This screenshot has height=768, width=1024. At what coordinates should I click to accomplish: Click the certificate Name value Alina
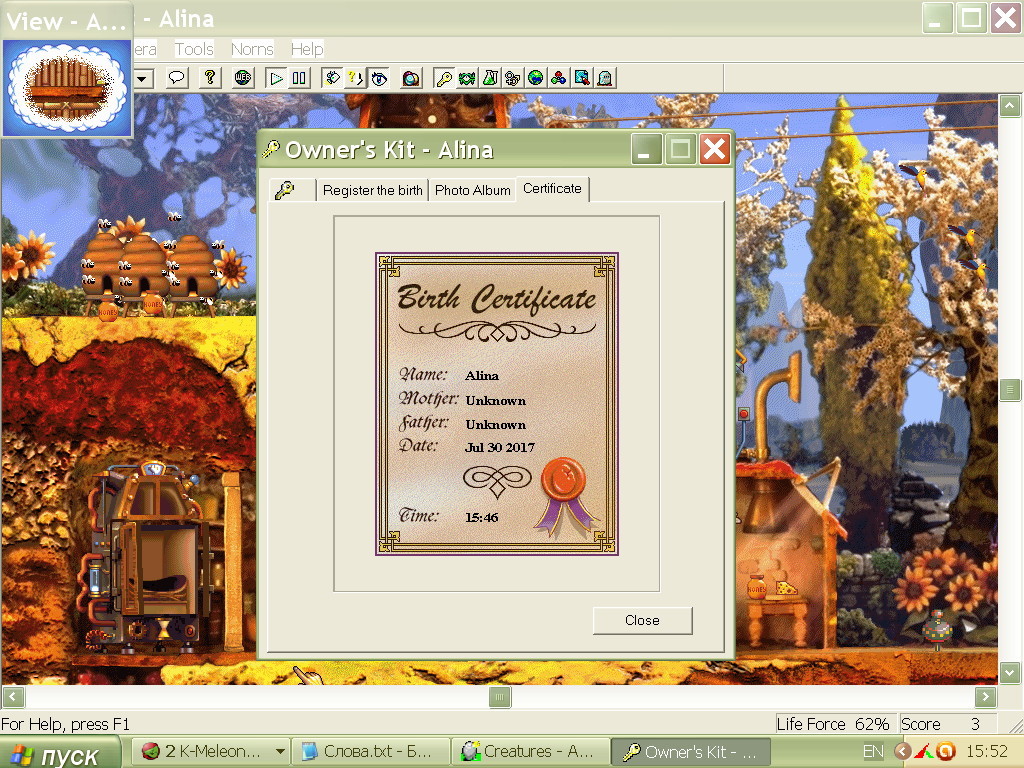pyautogui.click(x=482, y=376)
